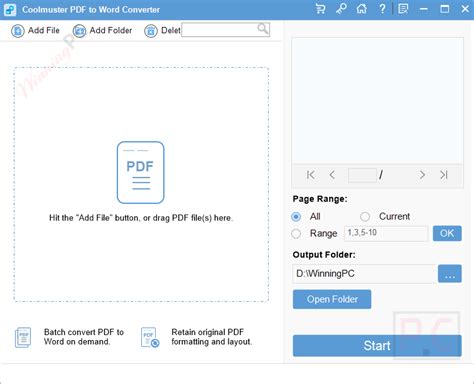474x384 pixels.
Task: Click the Delete trash toolbar button
Action: (162, 31)
